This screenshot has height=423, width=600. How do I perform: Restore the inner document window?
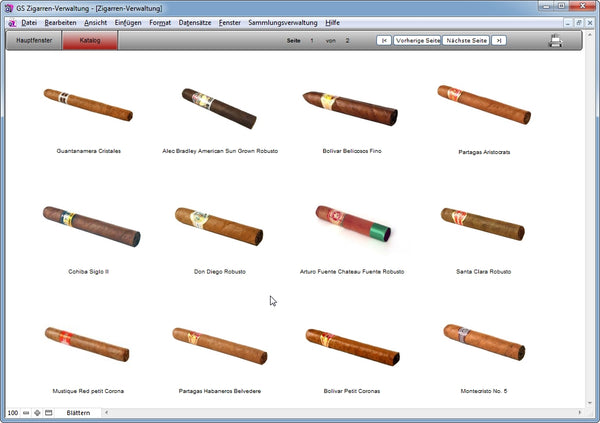coord(579,23)
